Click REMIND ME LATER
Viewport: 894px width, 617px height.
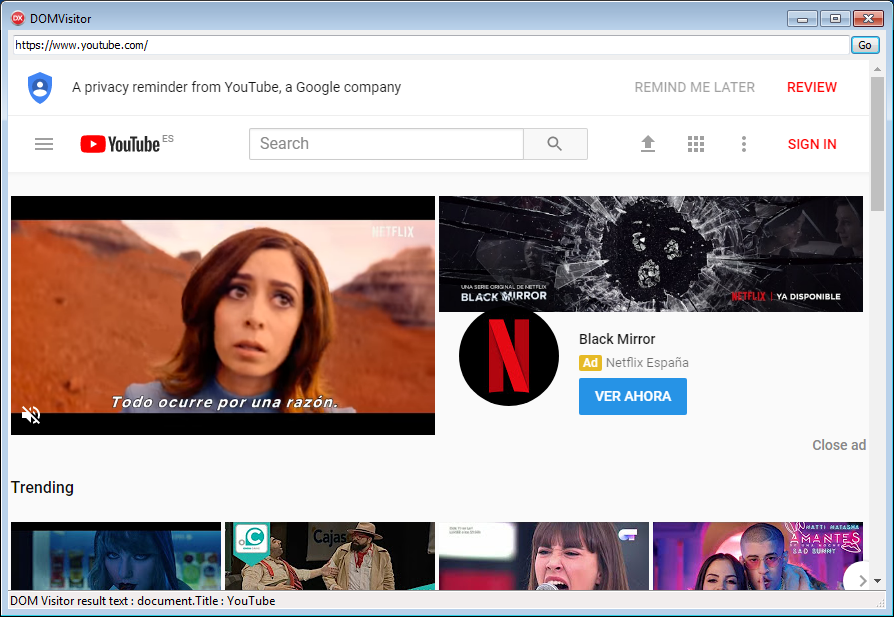pyautogui.click(x=694, y=87)
